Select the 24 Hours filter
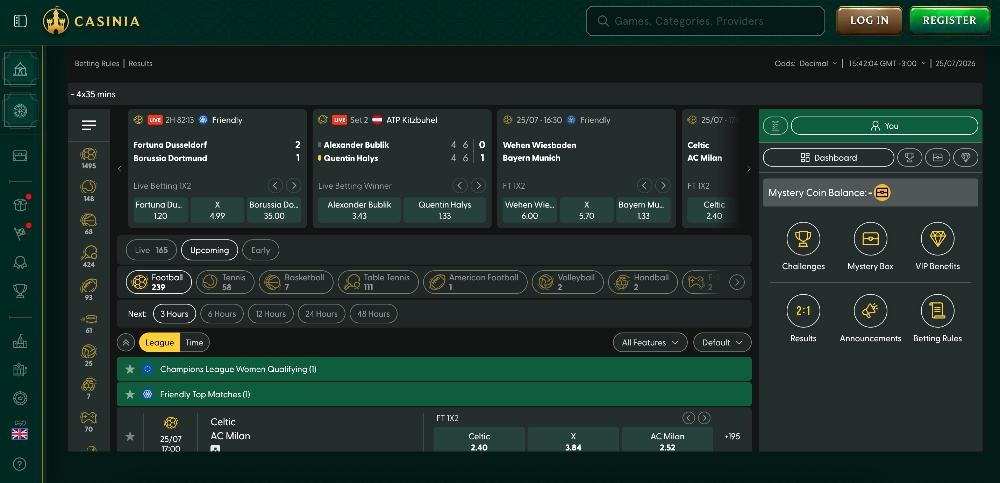This screenshot has height=483, width=1000. [x=321, y=314]
